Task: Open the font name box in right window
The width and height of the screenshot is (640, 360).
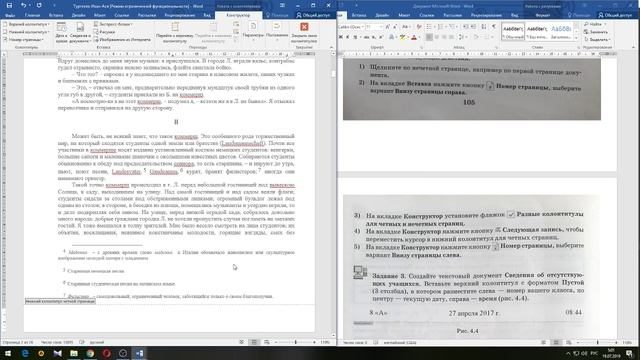Action: pyautogui.click(x=350, y=27)
